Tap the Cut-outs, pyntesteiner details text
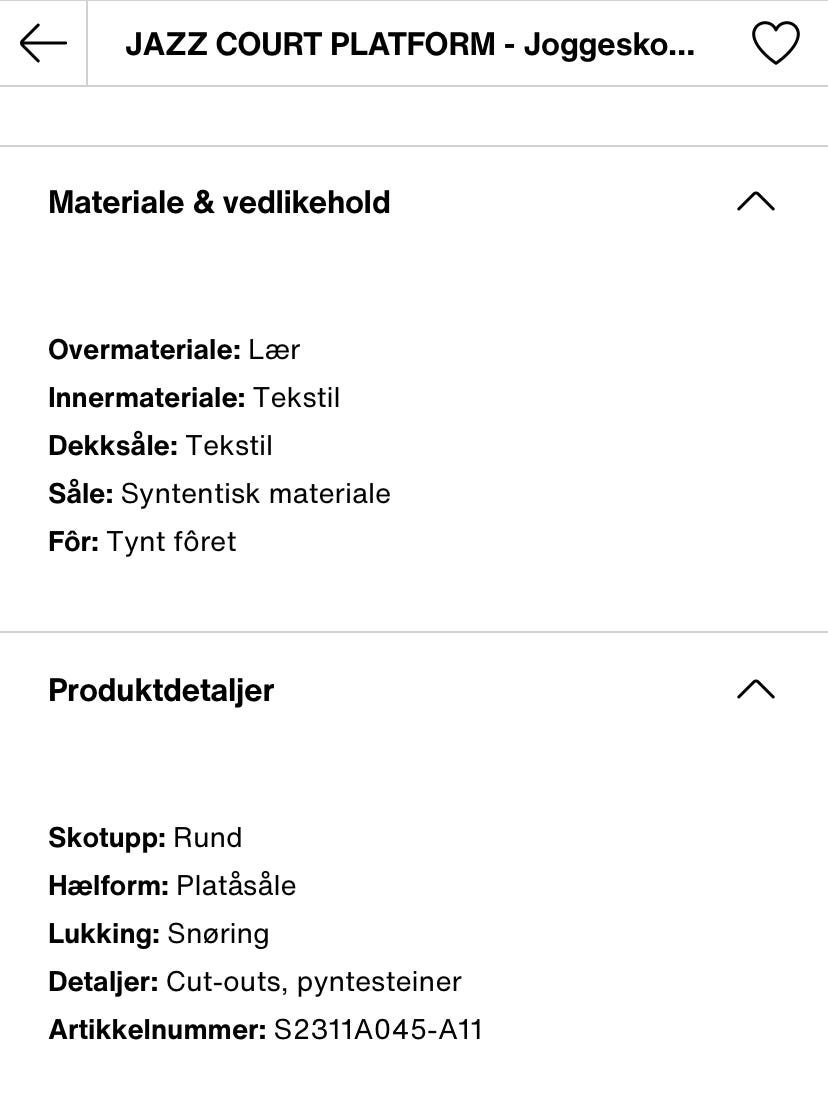828x1093 pixels. point(254,981)
